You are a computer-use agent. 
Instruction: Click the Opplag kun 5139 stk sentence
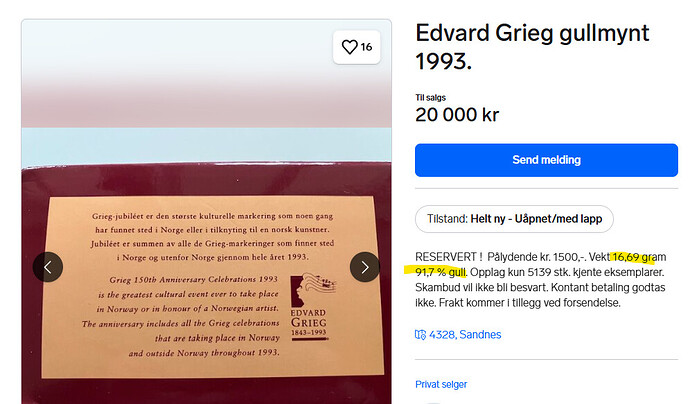pos(568,272)
